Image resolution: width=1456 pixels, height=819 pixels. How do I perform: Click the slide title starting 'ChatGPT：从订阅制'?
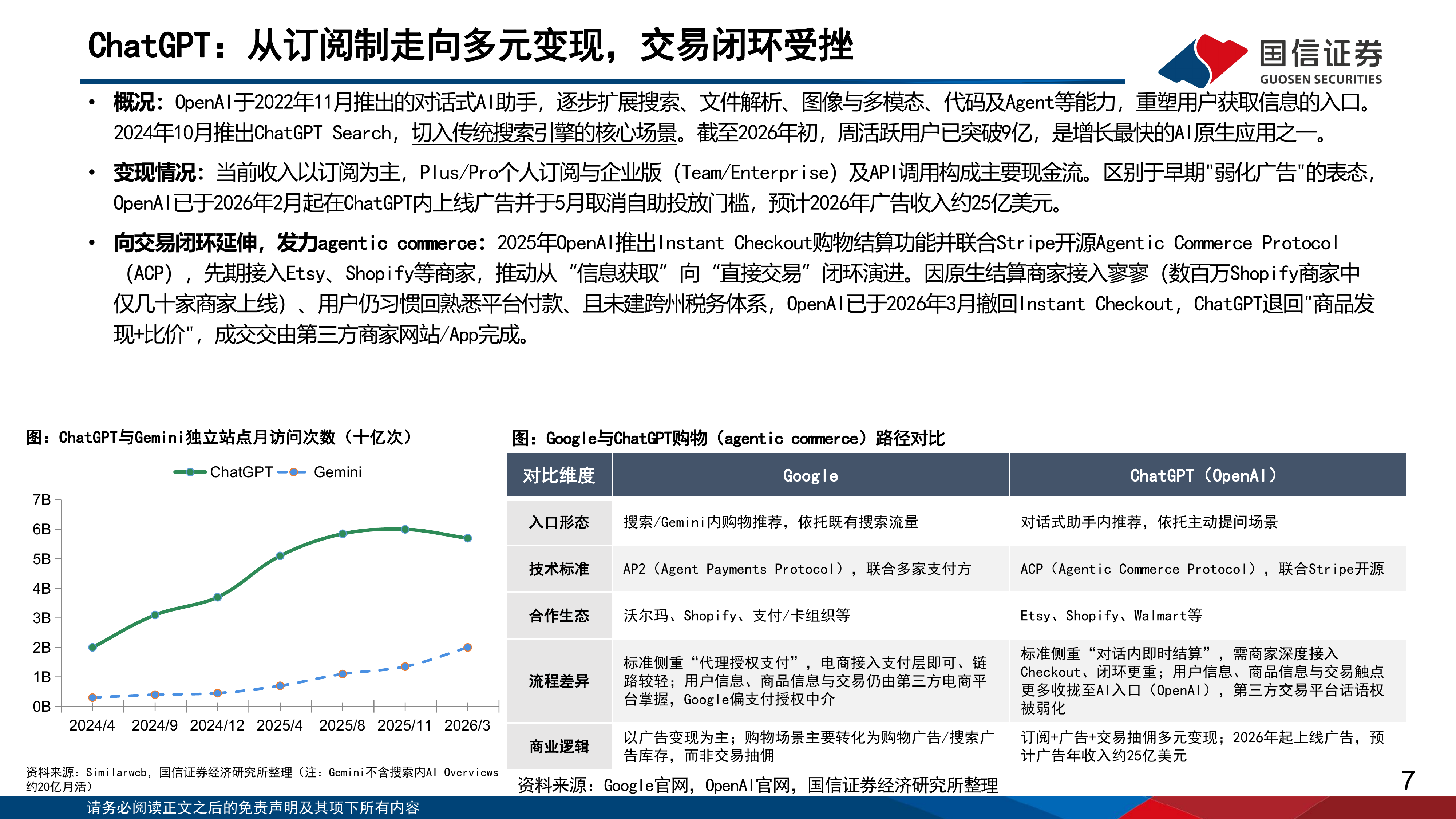[470, 45]
